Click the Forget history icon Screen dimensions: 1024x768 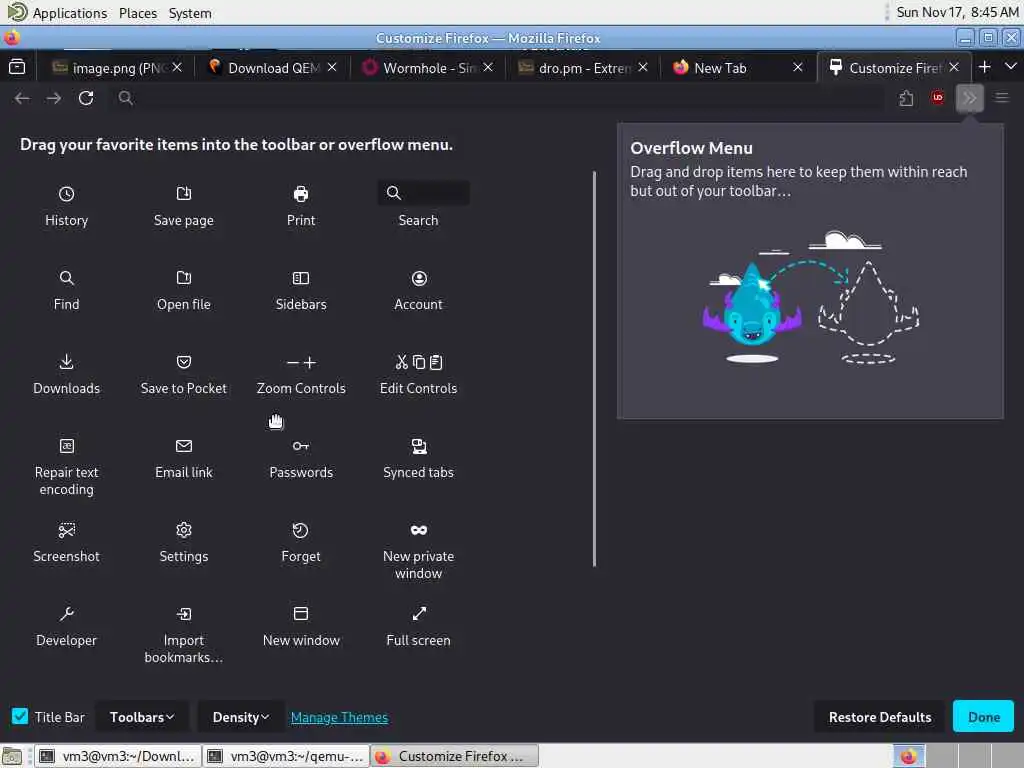[300, 530]
